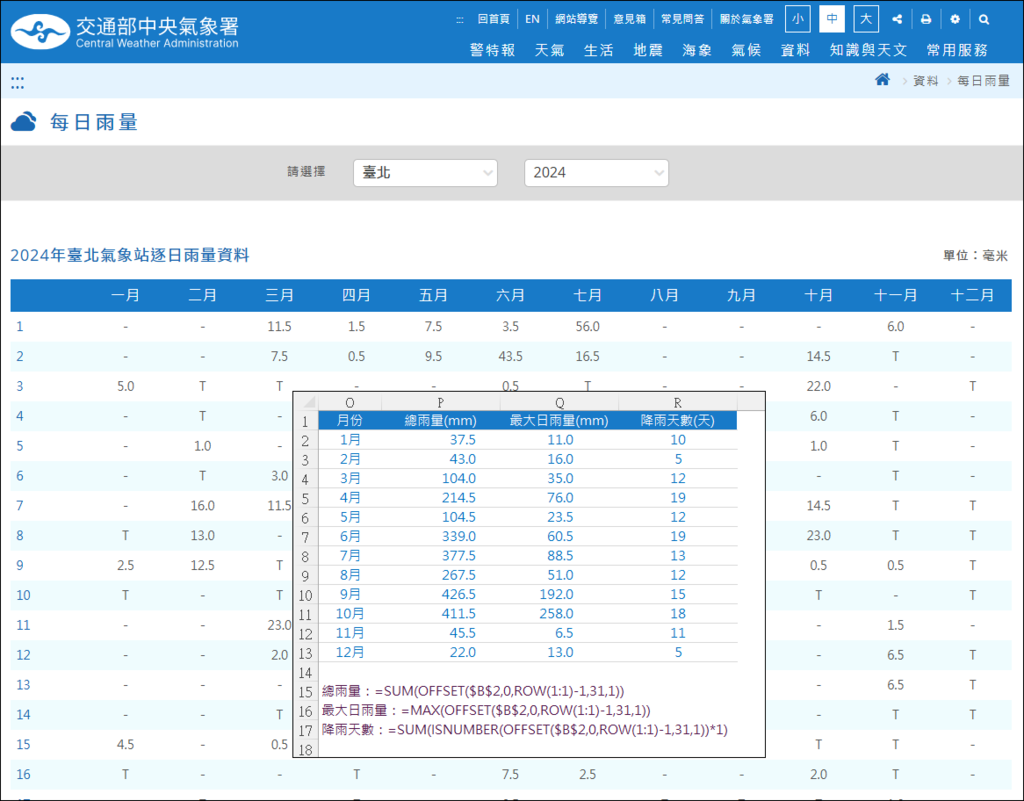Open the 生活 menu
1024x801 pixels.
tap(598, 50)
